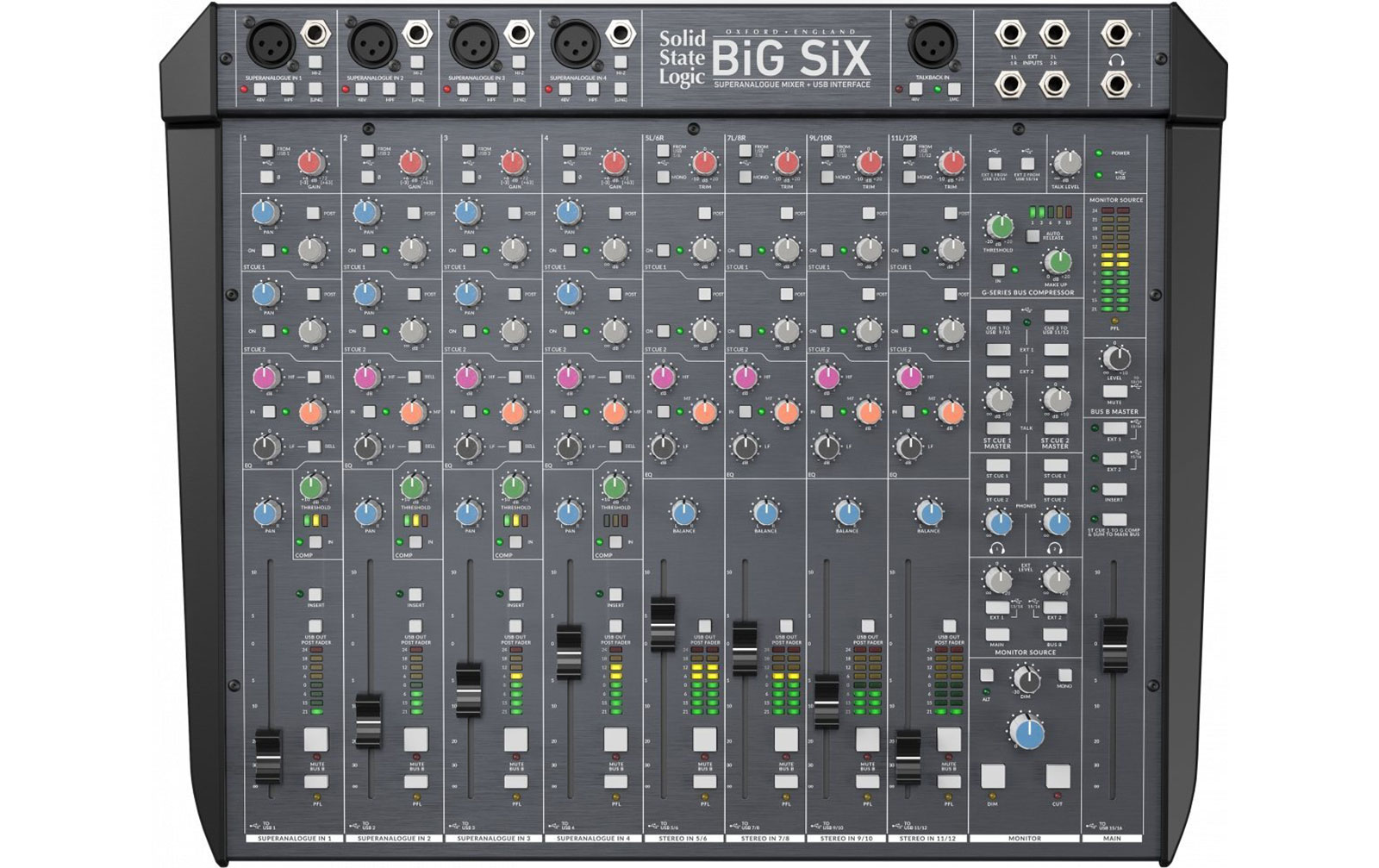Click the green Comp Threshold knob on channel 1
This screenshot has height=868, width=1379.
click(312, 486)
